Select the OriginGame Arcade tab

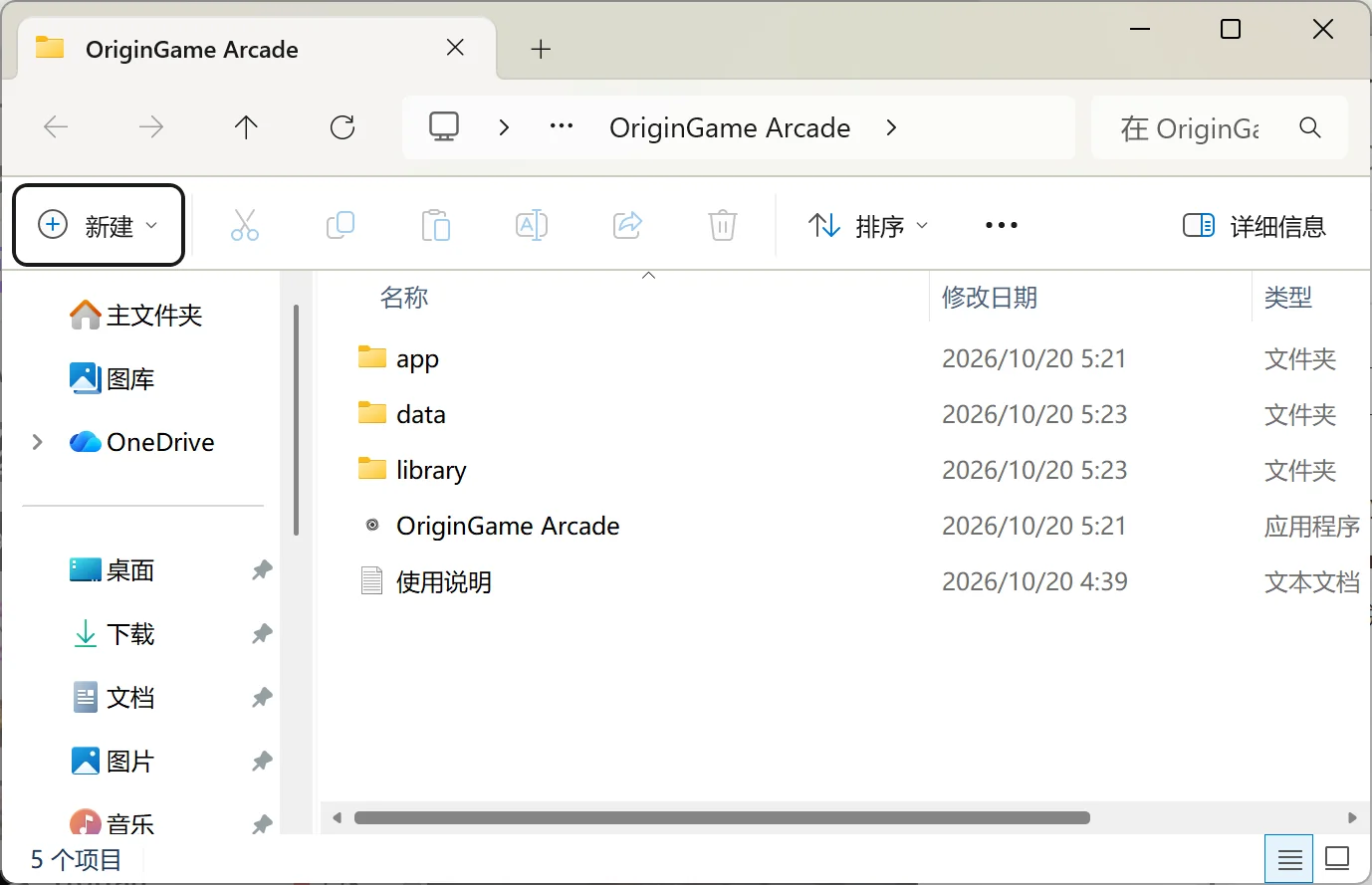click(259, 49)
